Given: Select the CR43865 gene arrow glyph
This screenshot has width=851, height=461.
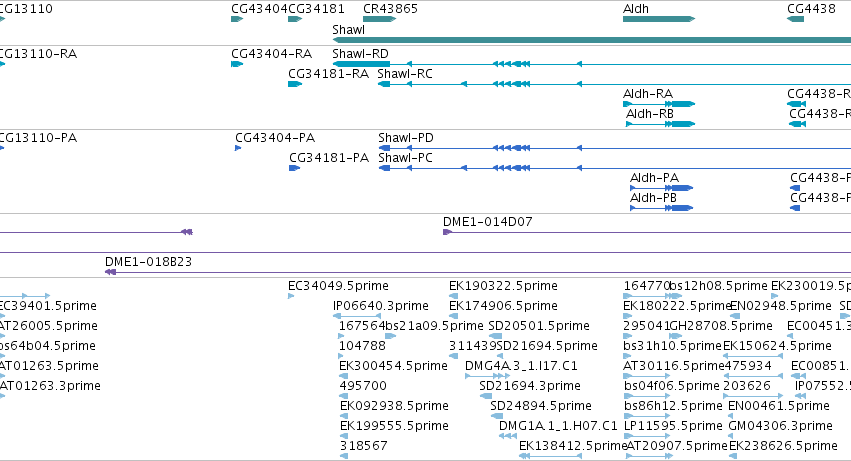Looking at the screenshot, I should click(x=379, y=19).
